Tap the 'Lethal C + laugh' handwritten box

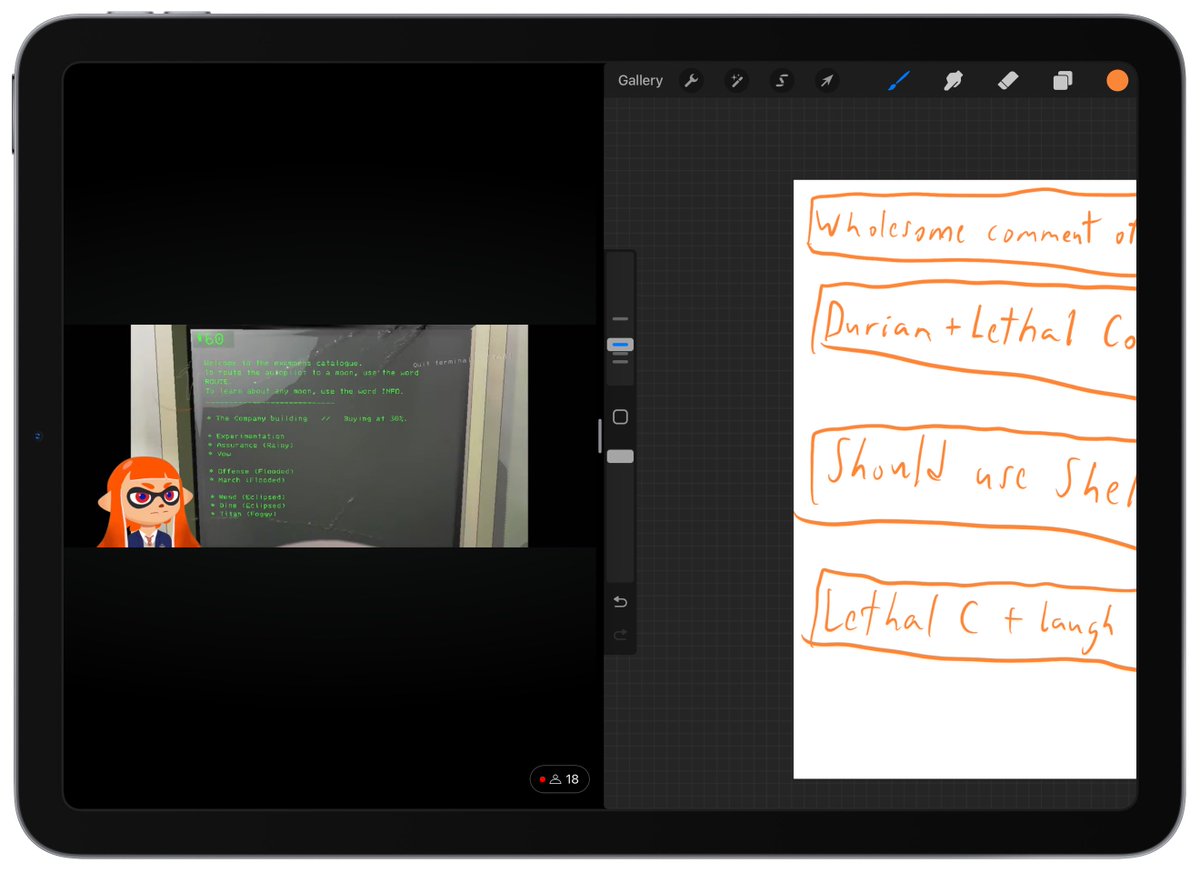[x=970, y=618]
